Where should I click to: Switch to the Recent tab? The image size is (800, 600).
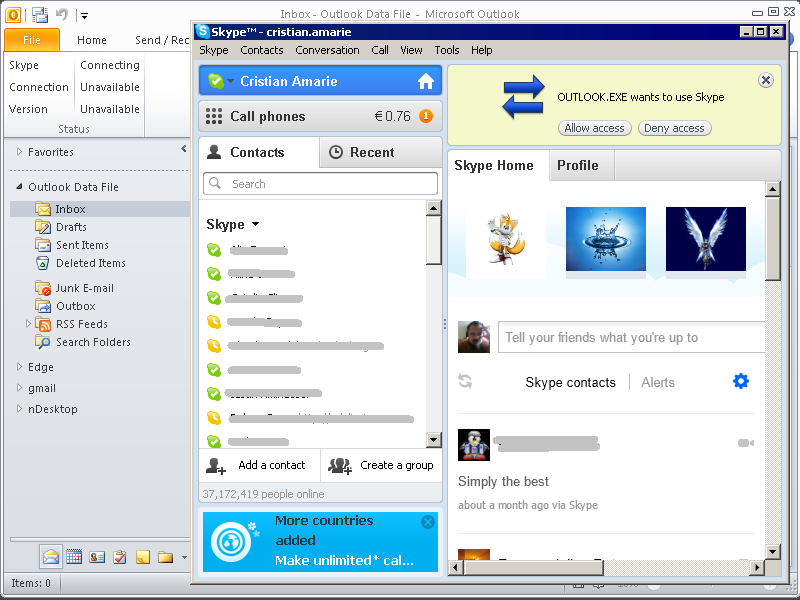click(381, 152)
